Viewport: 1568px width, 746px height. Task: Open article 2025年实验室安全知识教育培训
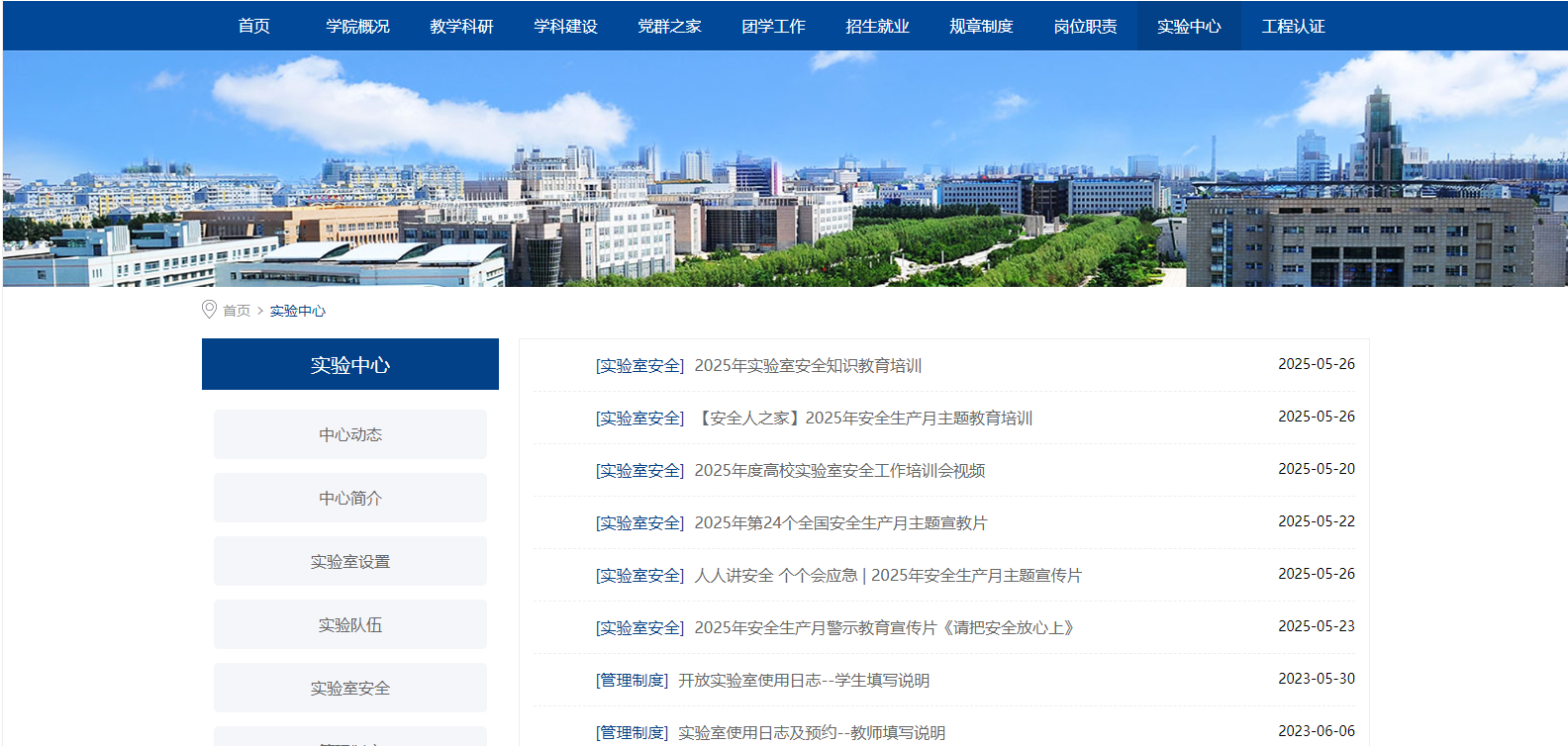808,366
